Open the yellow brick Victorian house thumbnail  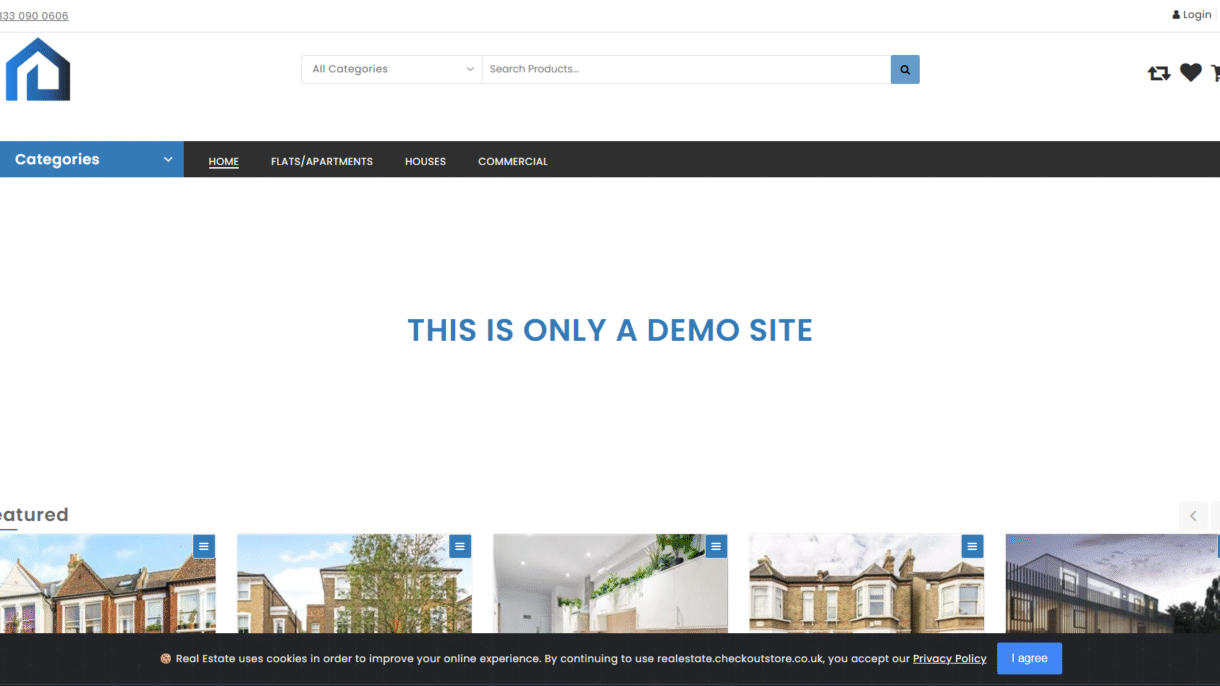pos(866,583)
